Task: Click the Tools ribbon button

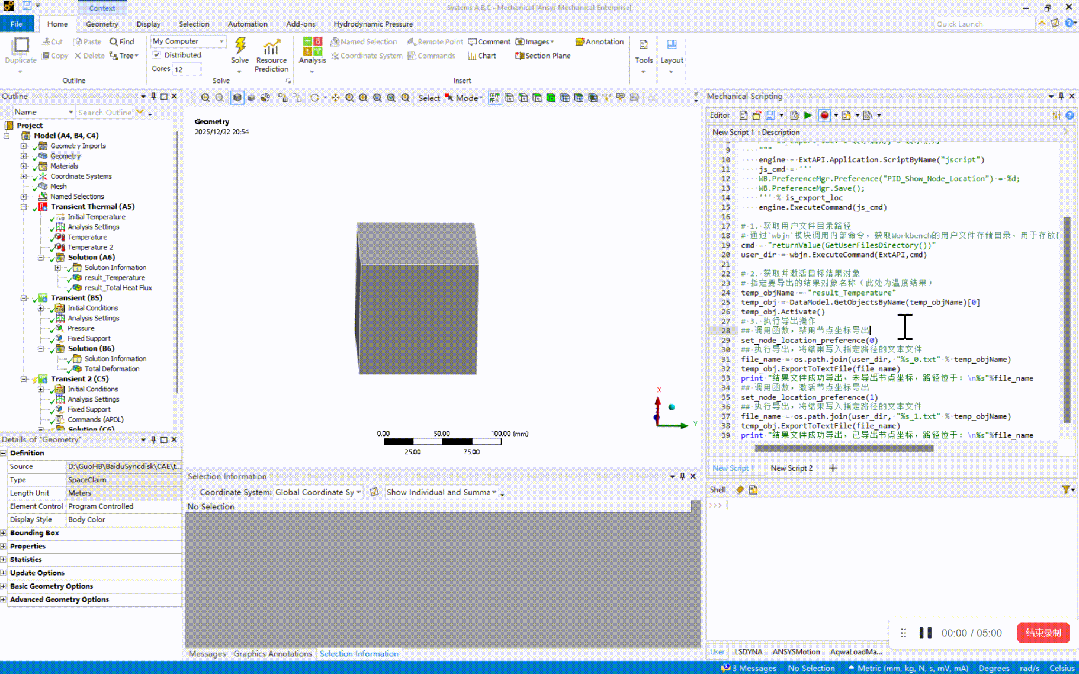Action: point(643,54)
